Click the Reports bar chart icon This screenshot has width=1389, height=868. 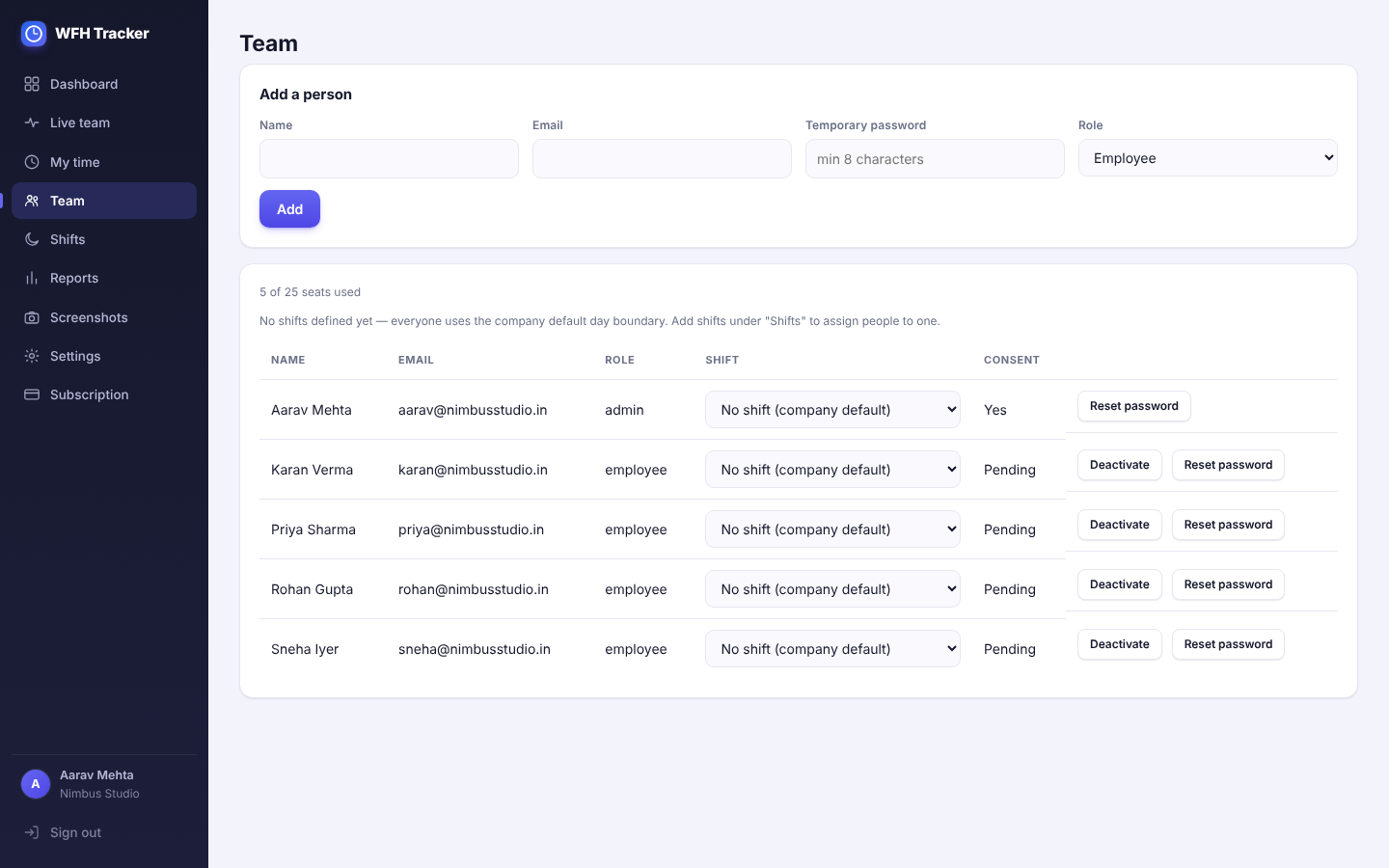pos(32,278)
